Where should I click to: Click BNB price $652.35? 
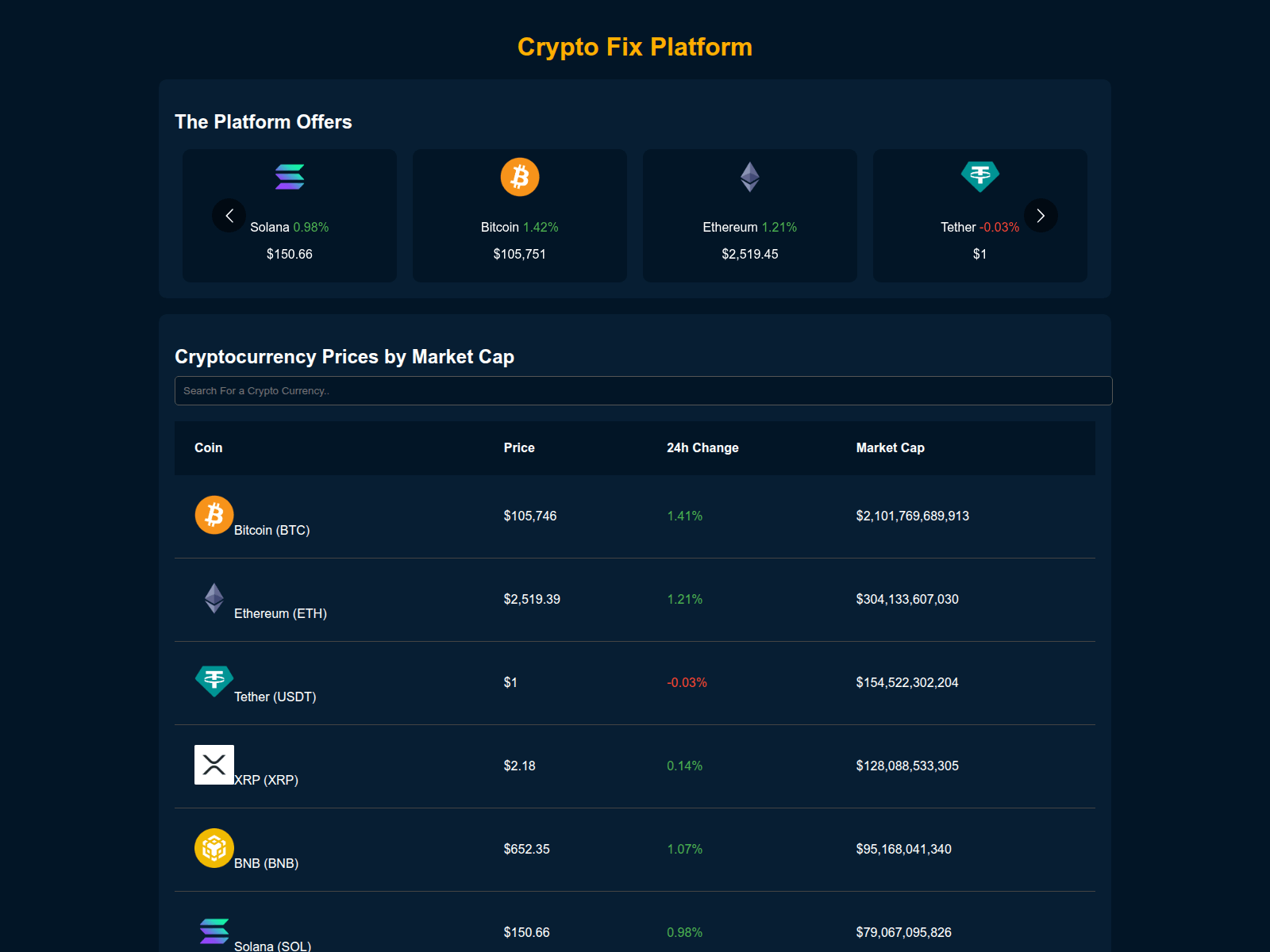[x=527, y=850]
